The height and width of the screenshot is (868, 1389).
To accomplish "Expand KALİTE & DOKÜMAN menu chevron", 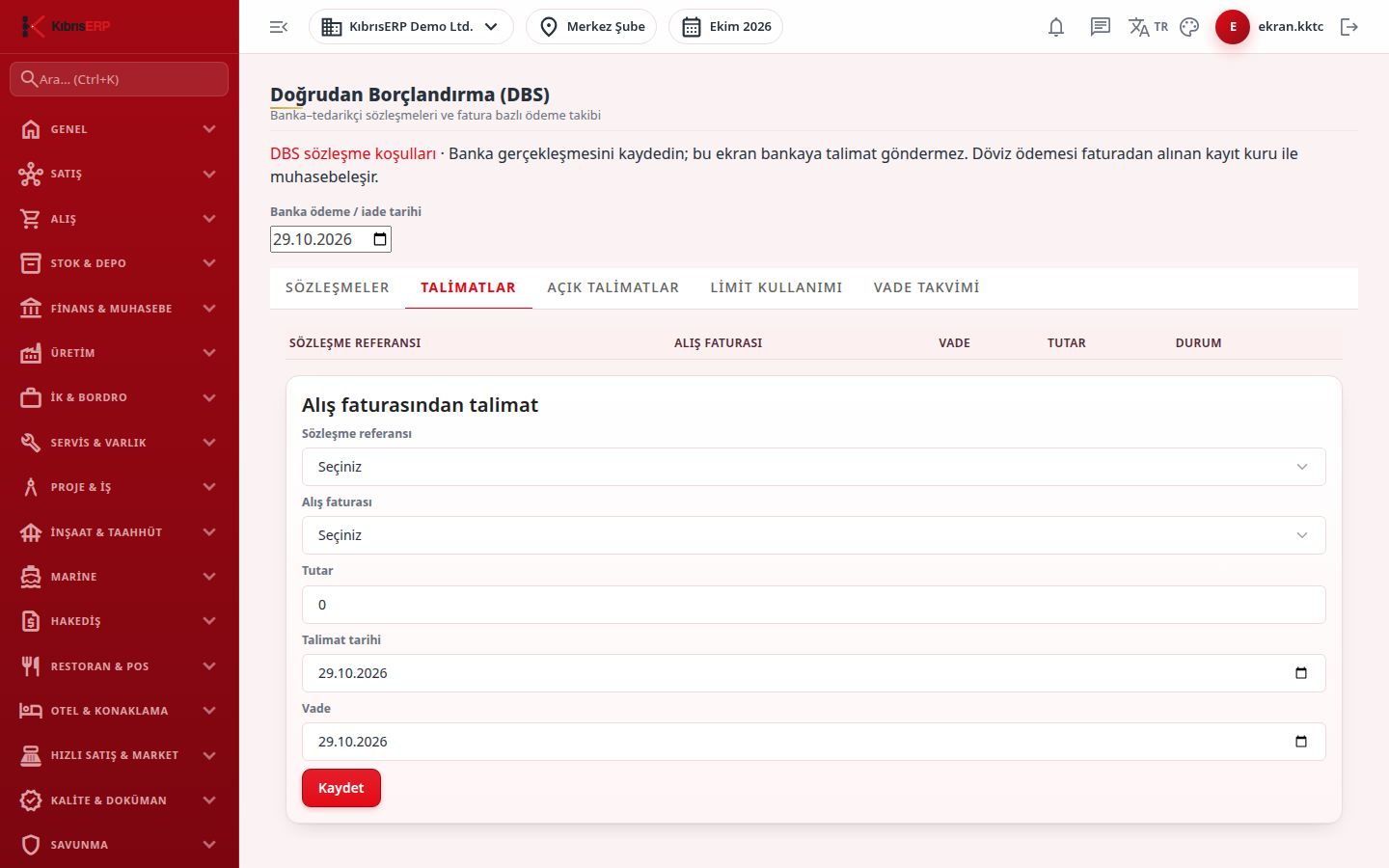I will pos(209,800).
